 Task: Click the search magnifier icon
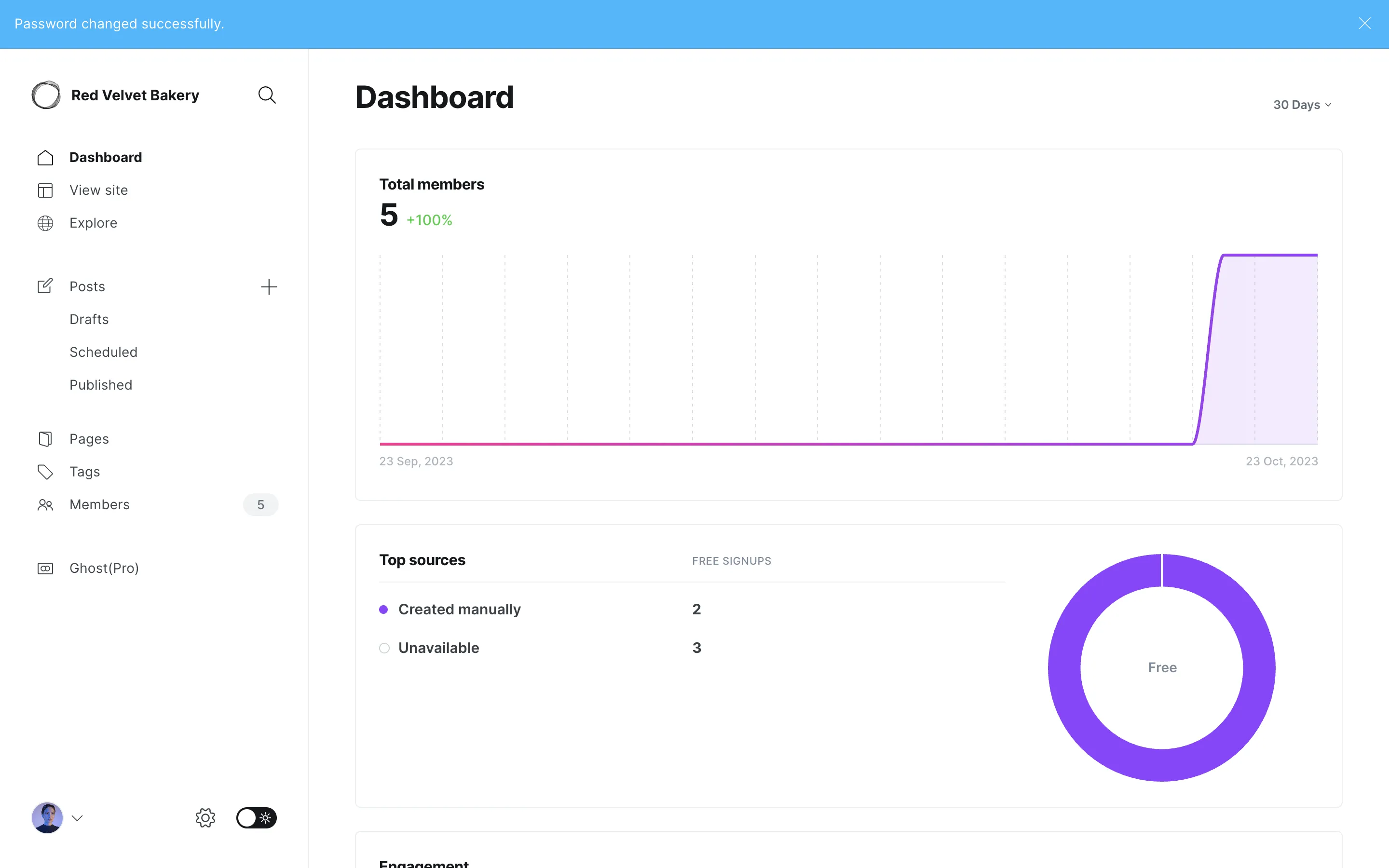[x=267, y=95]
